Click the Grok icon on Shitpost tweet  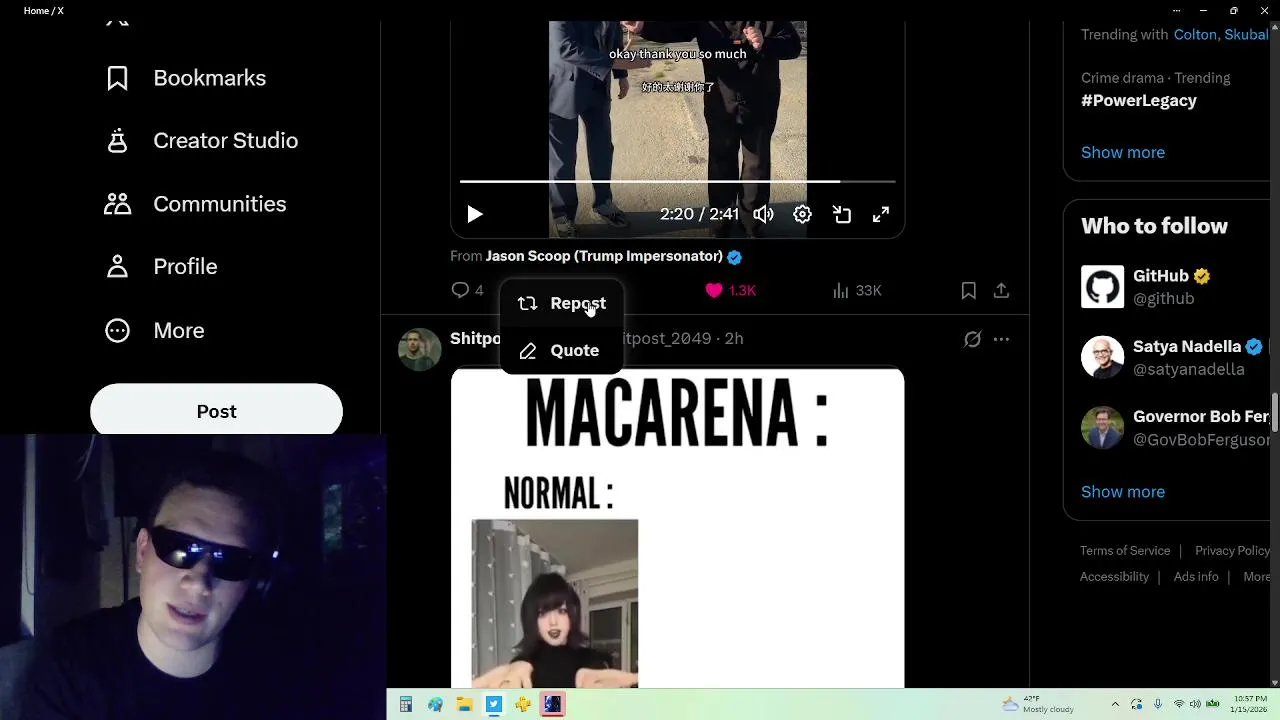[972, 339]
